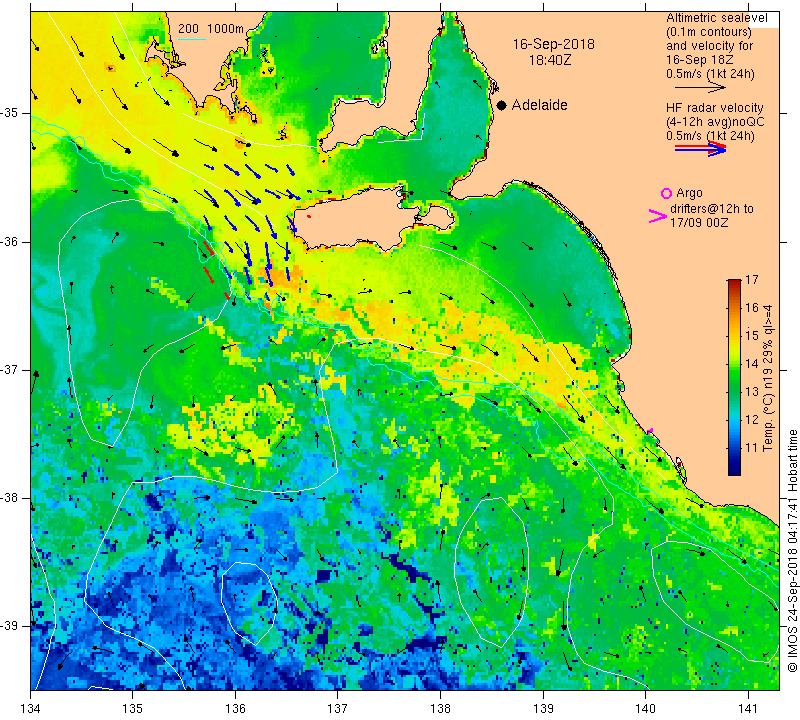Click the Adelaide city label

click(539, 105)
